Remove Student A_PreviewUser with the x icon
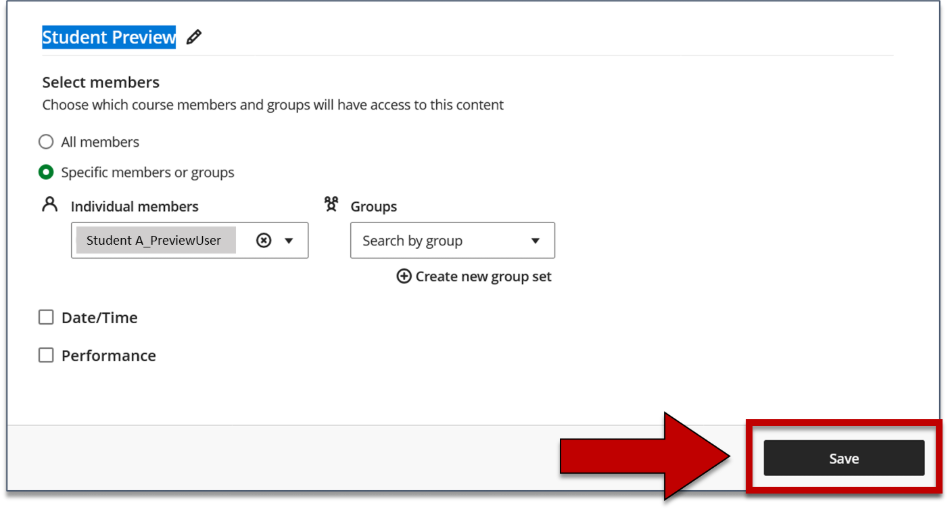This screenshot has height=510, width=948. tap(264, 240)
